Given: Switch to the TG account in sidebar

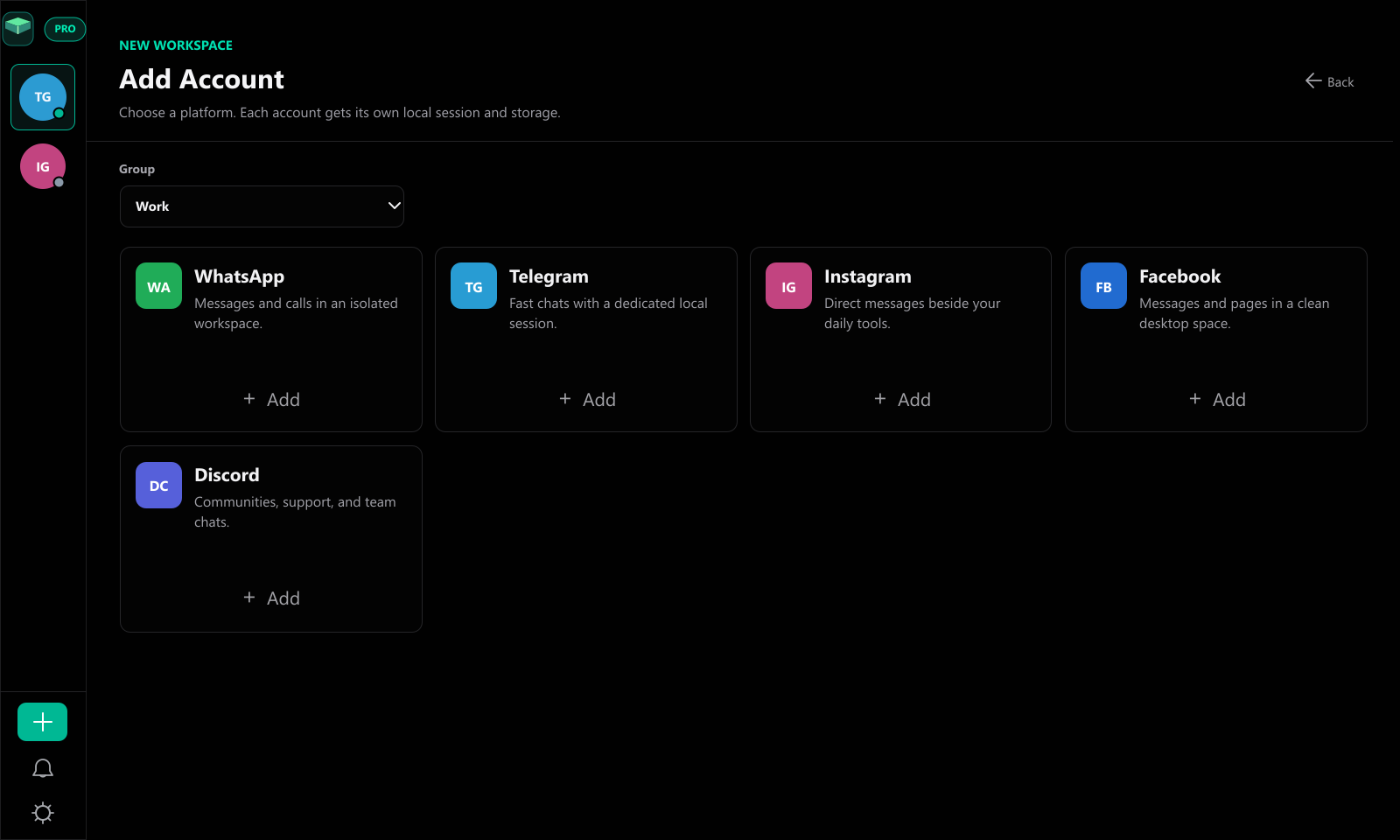Looking at the screenshot, I should (43, 97).
